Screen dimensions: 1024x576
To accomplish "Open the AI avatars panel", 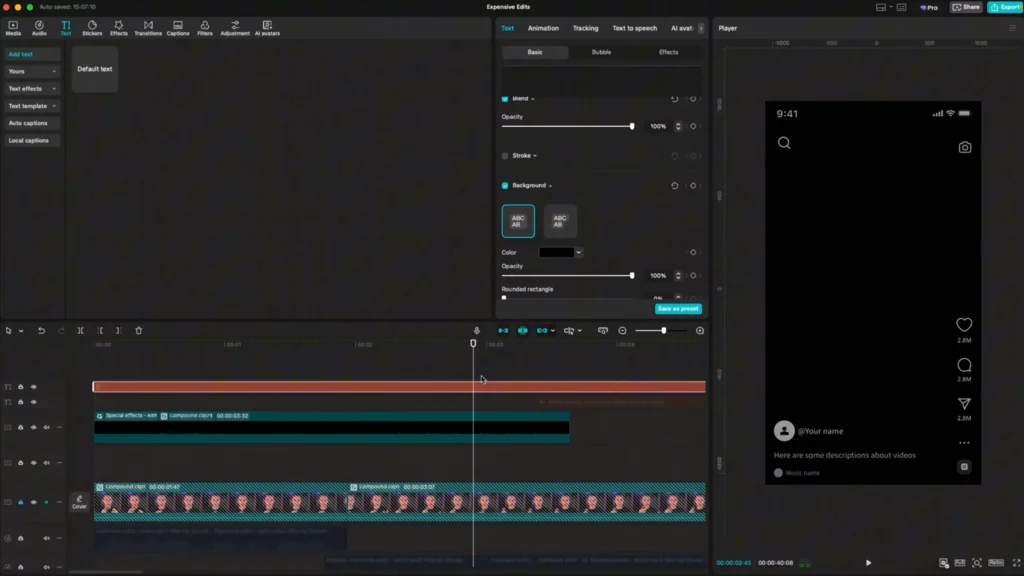I will tap(267, 28).
